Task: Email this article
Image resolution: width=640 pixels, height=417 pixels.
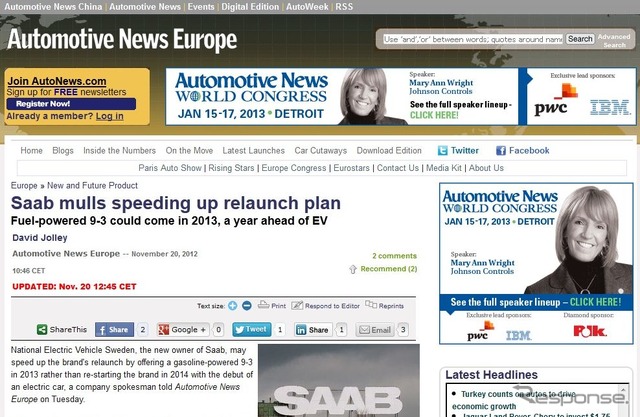Action: pyautogui.click(x=375, y=330)
